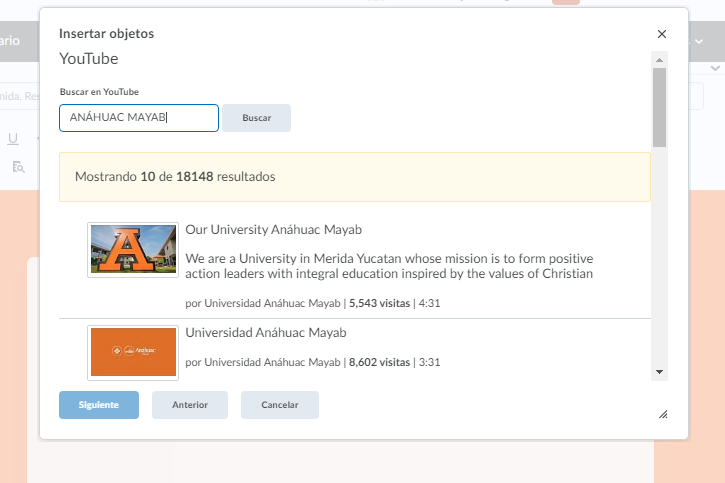The image size is (725, 483).
Task: Click the Anterior button
Action: point(190,405)
